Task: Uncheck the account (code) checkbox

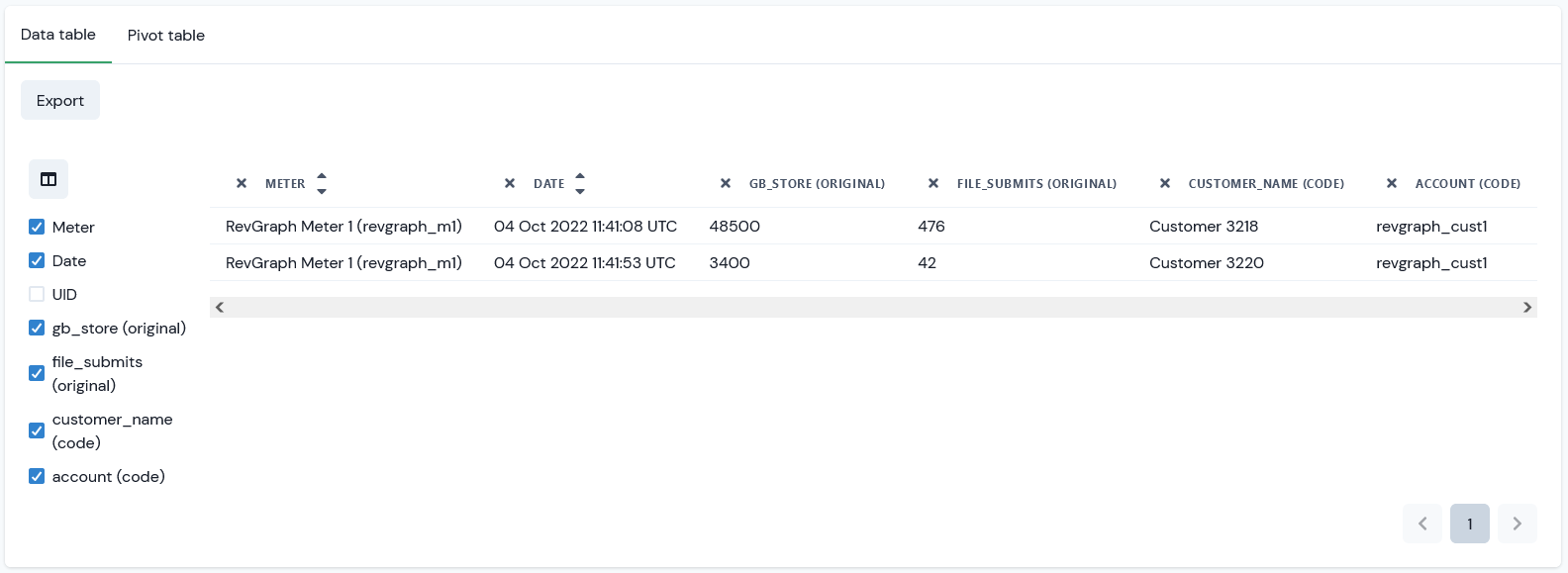Action: pyautogui.click(x=37, y=476)
